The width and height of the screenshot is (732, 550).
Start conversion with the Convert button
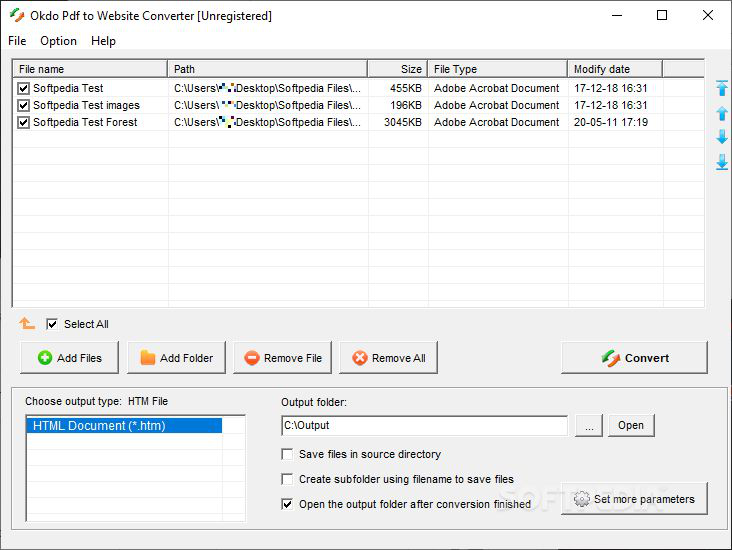pyautogui.click(x=634, y=358)
